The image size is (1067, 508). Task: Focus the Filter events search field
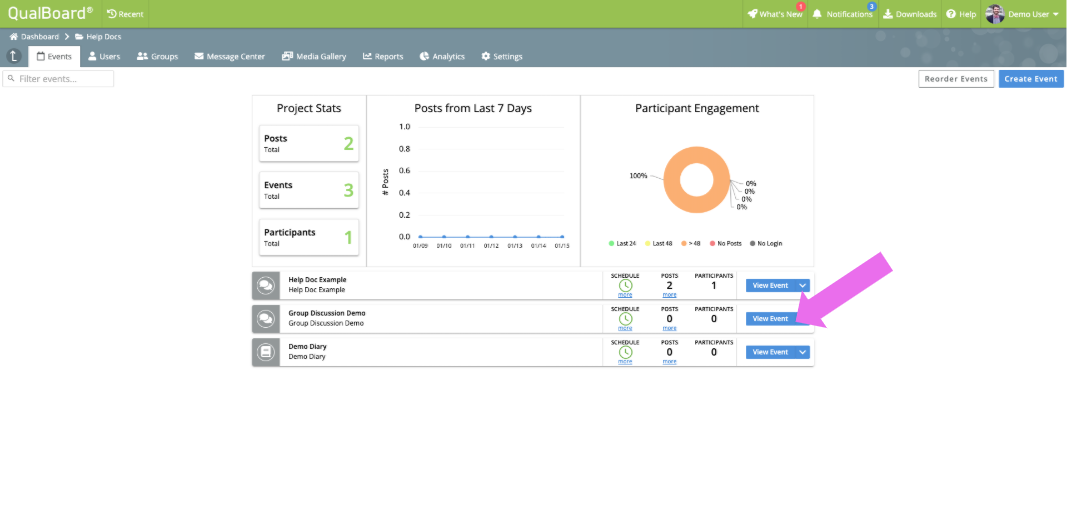click(x=58, y=79)
